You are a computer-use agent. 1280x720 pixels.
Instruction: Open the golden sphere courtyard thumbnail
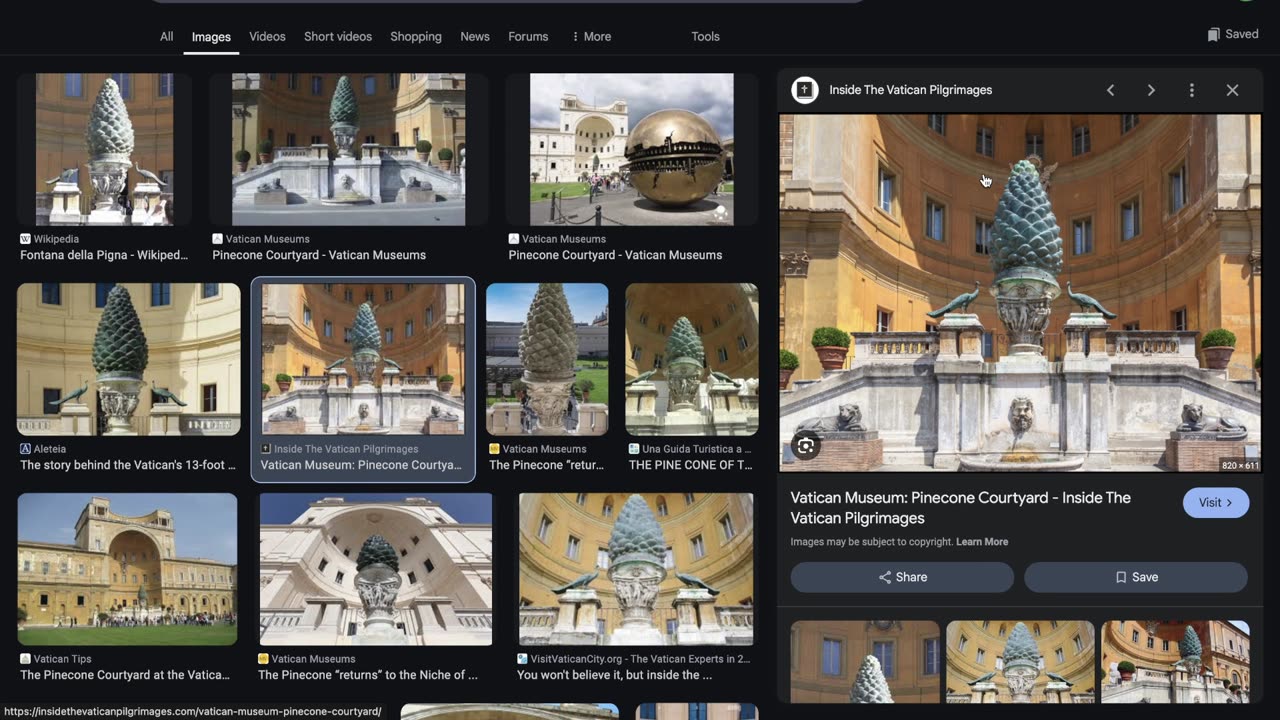[x=631, y=149]
